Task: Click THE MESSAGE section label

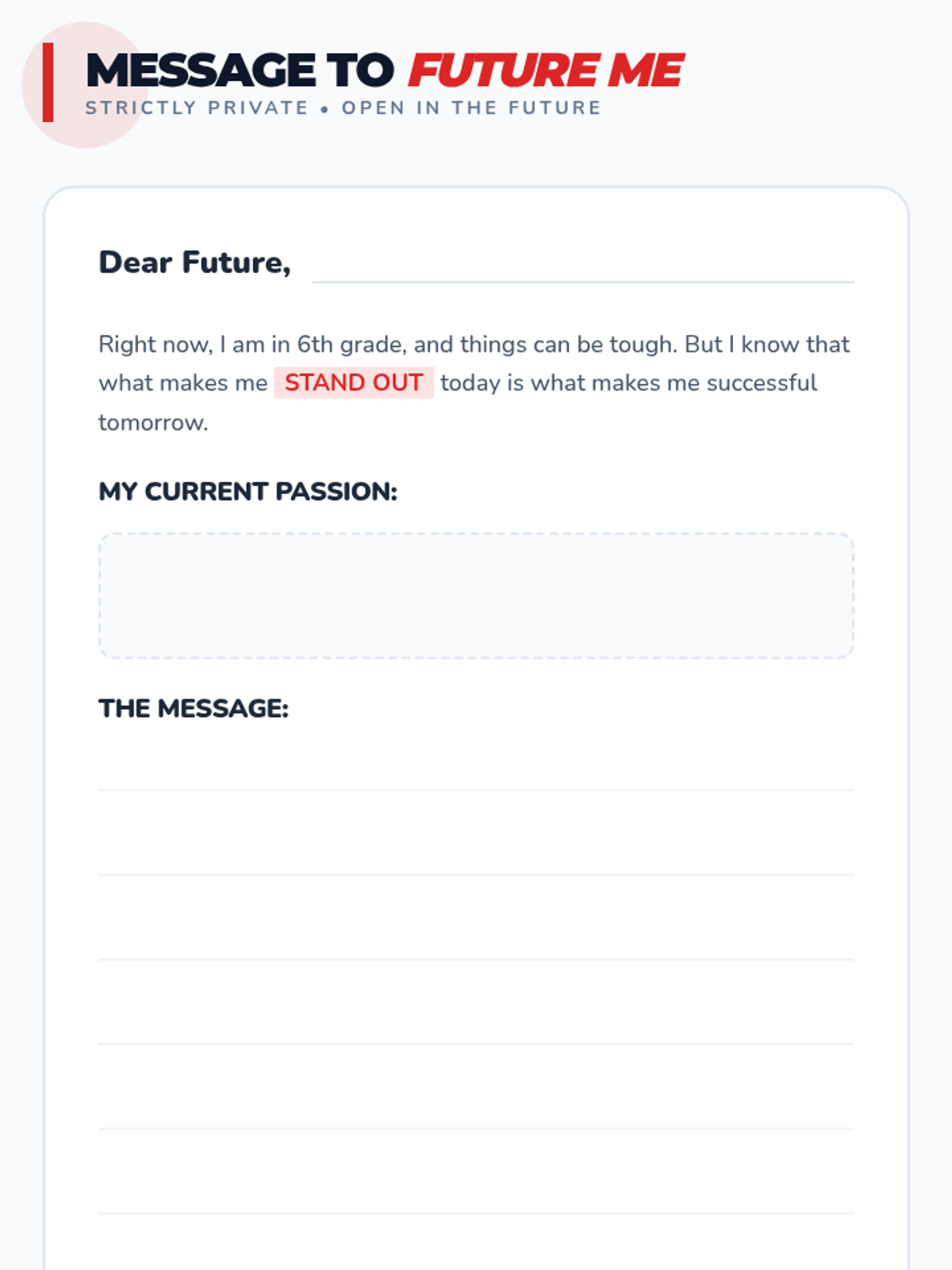Action: [194, 708]
